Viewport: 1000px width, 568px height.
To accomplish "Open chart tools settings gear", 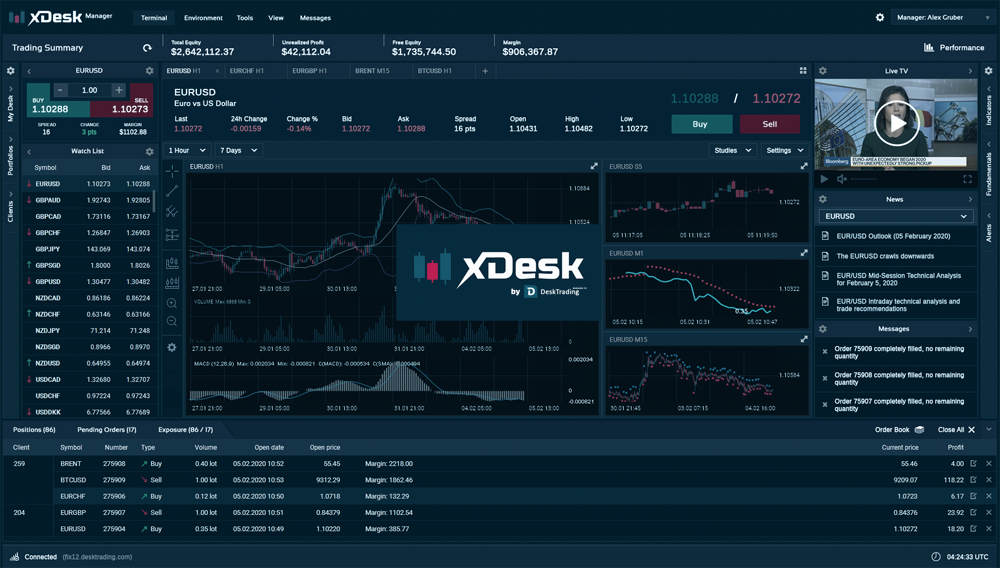I will 172,347.
